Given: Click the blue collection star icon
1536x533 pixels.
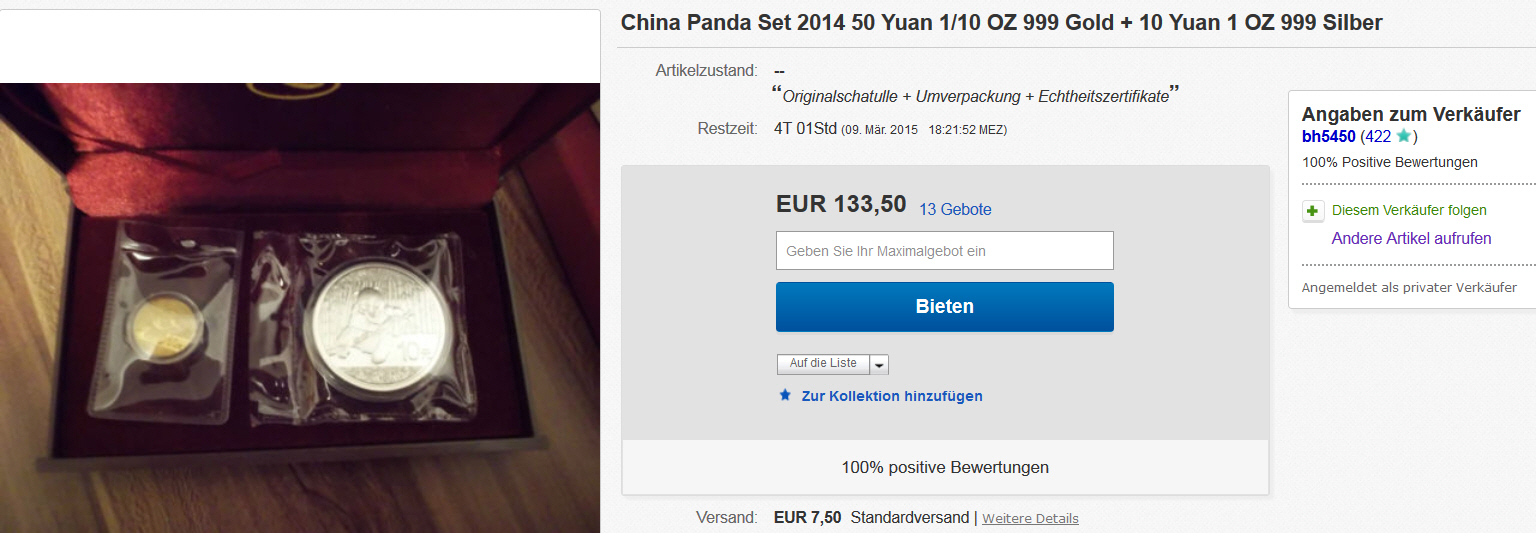Looking at the screenshot, I should 785,395.
